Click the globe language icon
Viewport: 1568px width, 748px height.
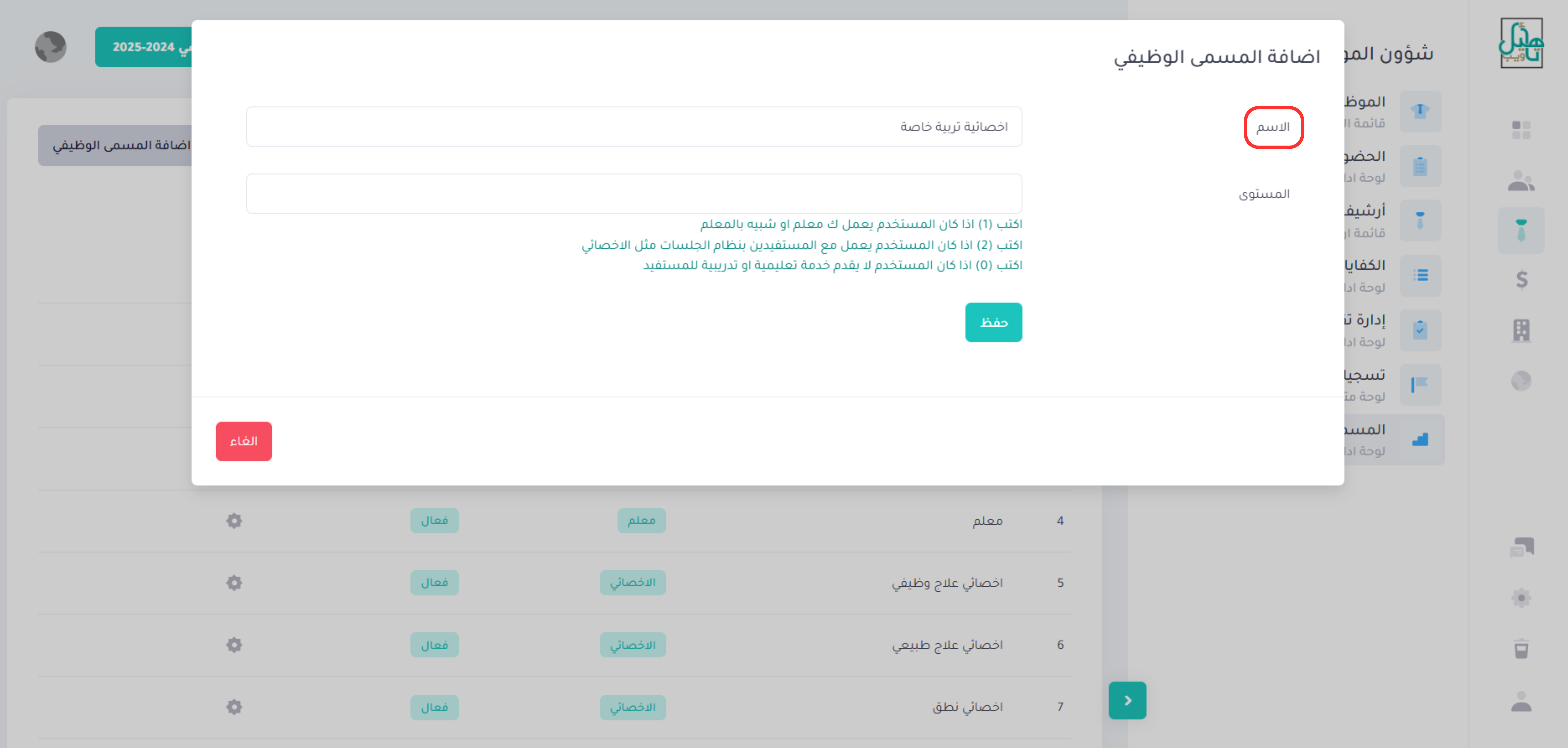point(51,47)
